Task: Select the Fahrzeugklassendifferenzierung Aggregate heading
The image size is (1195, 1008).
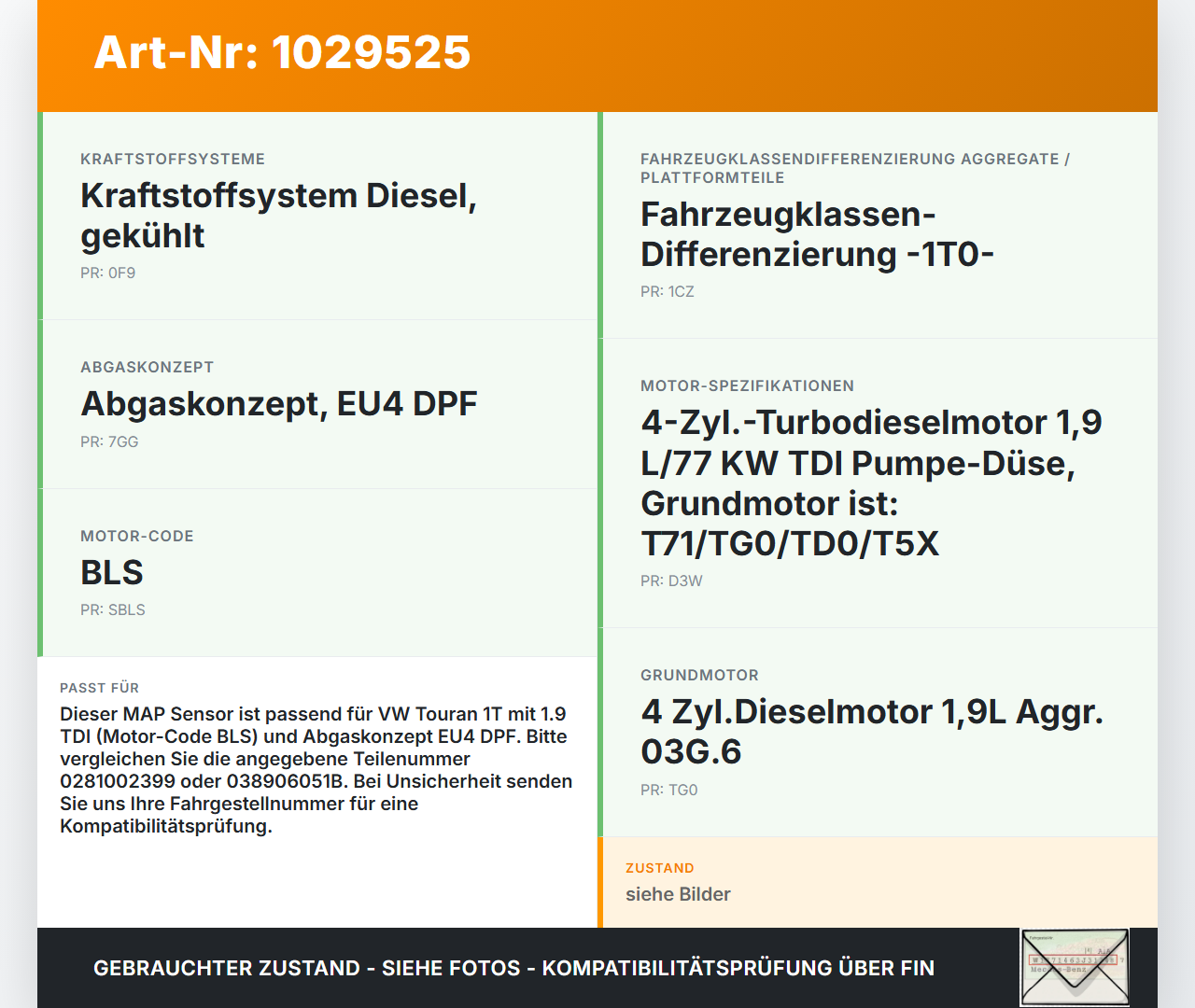Action: [x=854, y=168]
